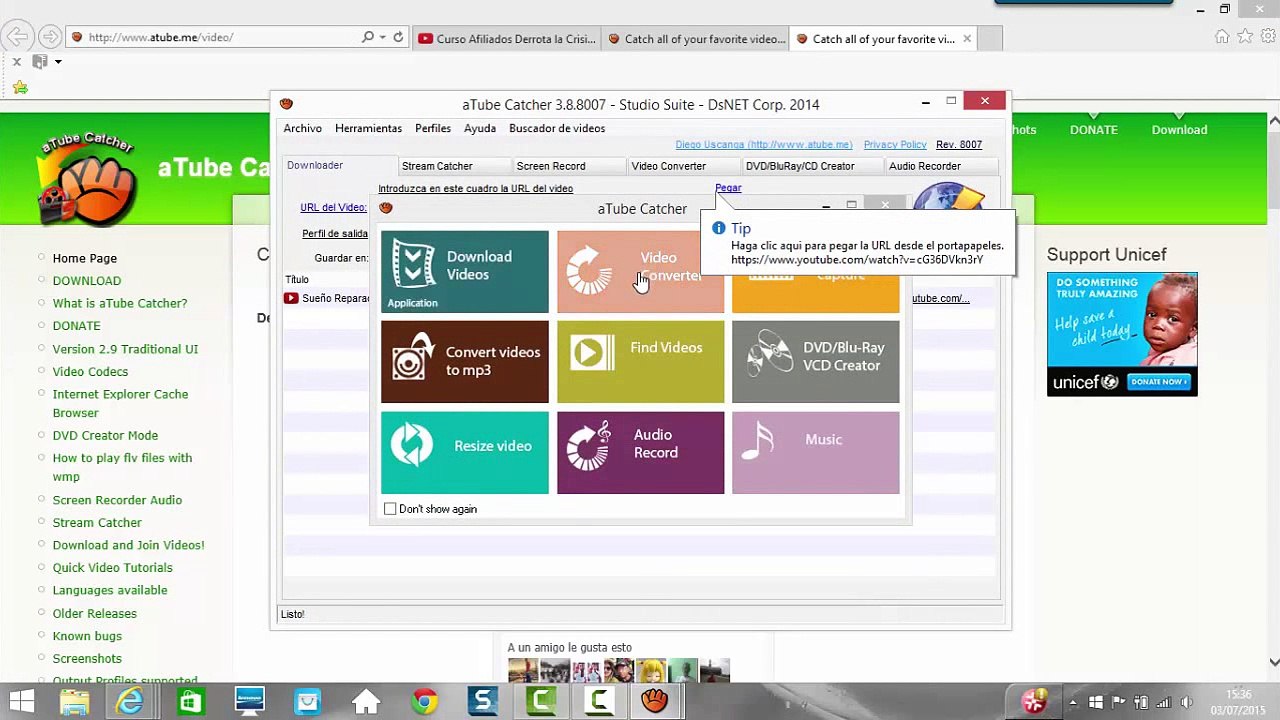This screenshot has height=720, width=1280.
Task: Select the Video Converter tile
Action: (640, 271)
